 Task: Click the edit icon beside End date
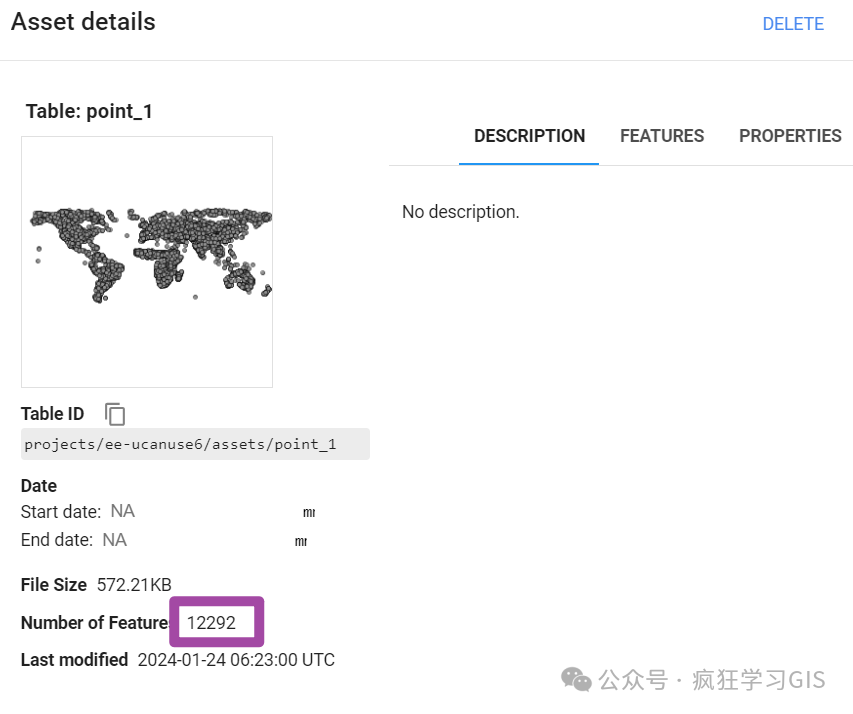301,541
